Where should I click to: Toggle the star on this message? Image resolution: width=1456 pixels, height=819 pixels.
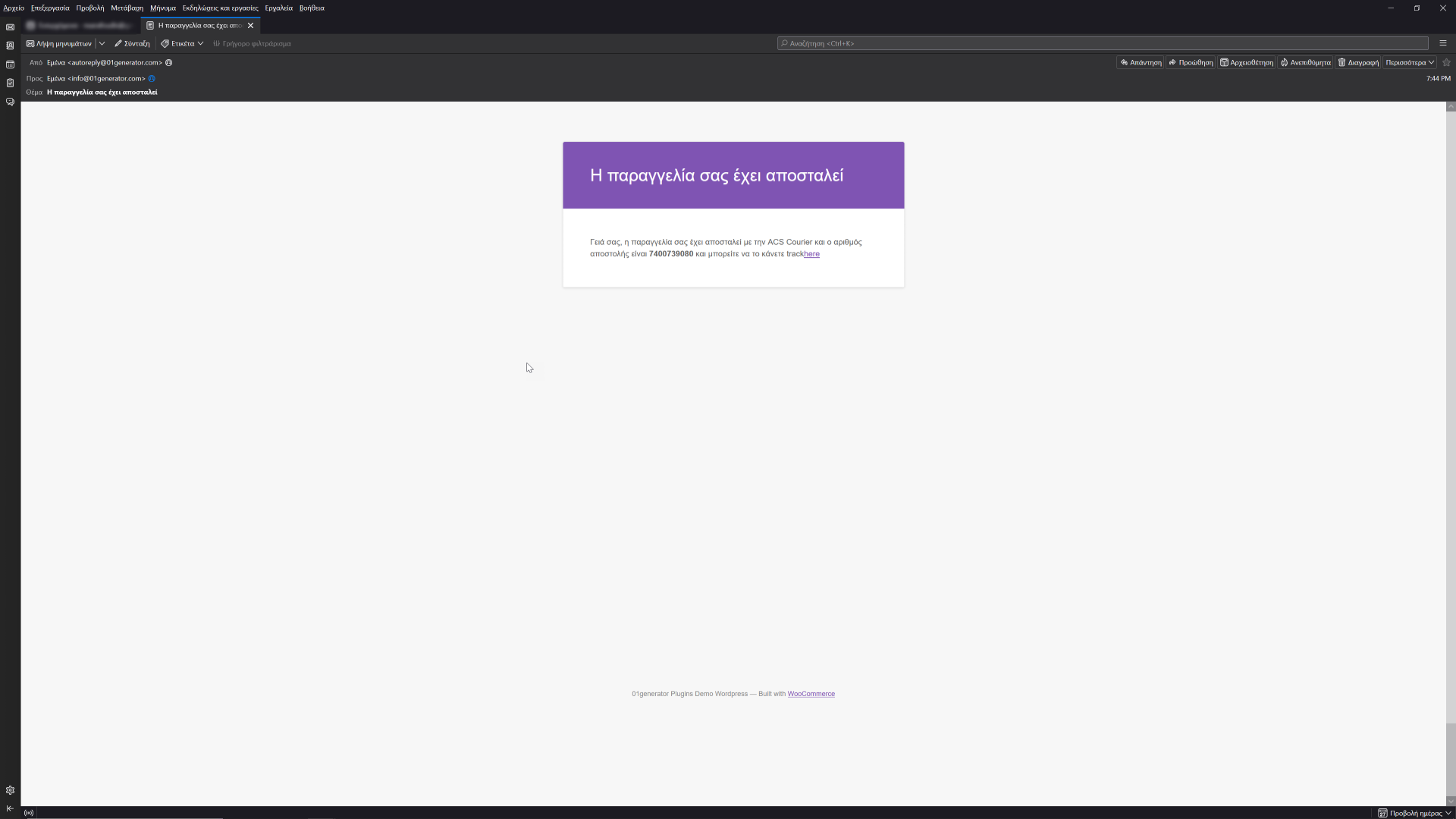tap(1446, 62)
